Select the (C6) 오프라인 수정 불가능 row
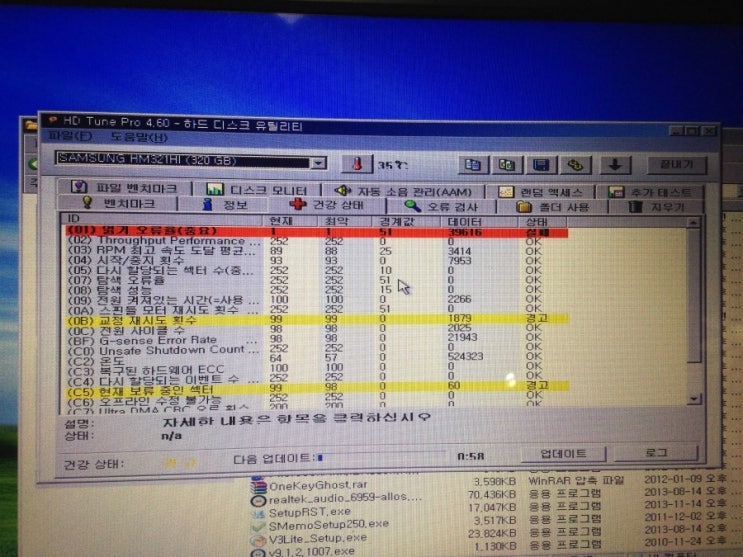 point(316,398)
